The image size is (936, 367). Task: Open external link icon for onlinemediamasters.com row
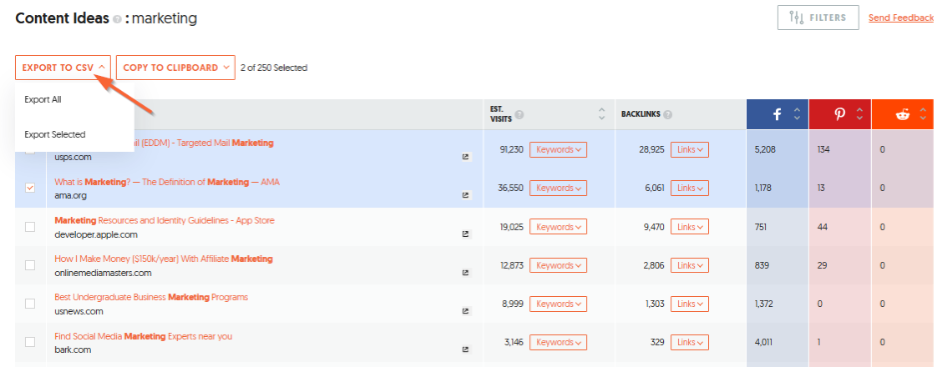(466, 273)
